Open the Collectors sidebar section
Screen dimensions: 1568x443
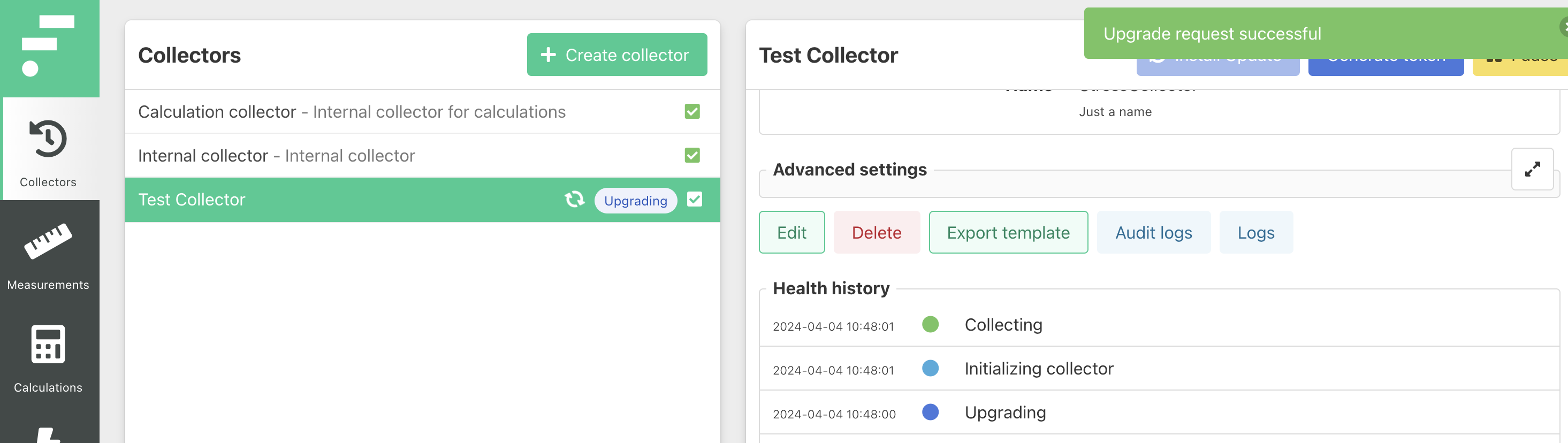(x=48, y=149)
